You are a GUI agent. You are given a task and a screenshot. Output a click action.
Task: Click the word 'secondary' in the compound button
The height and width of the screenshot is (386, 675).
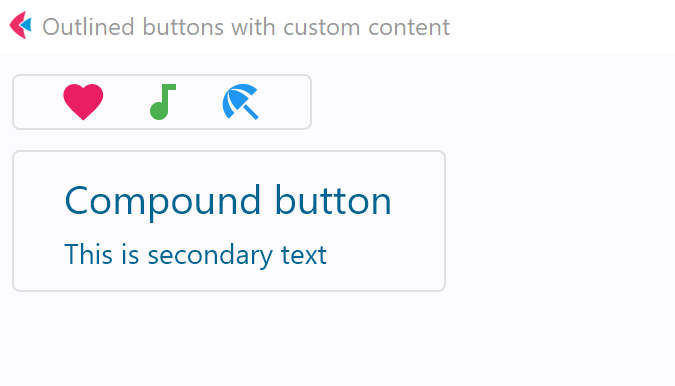210,256
